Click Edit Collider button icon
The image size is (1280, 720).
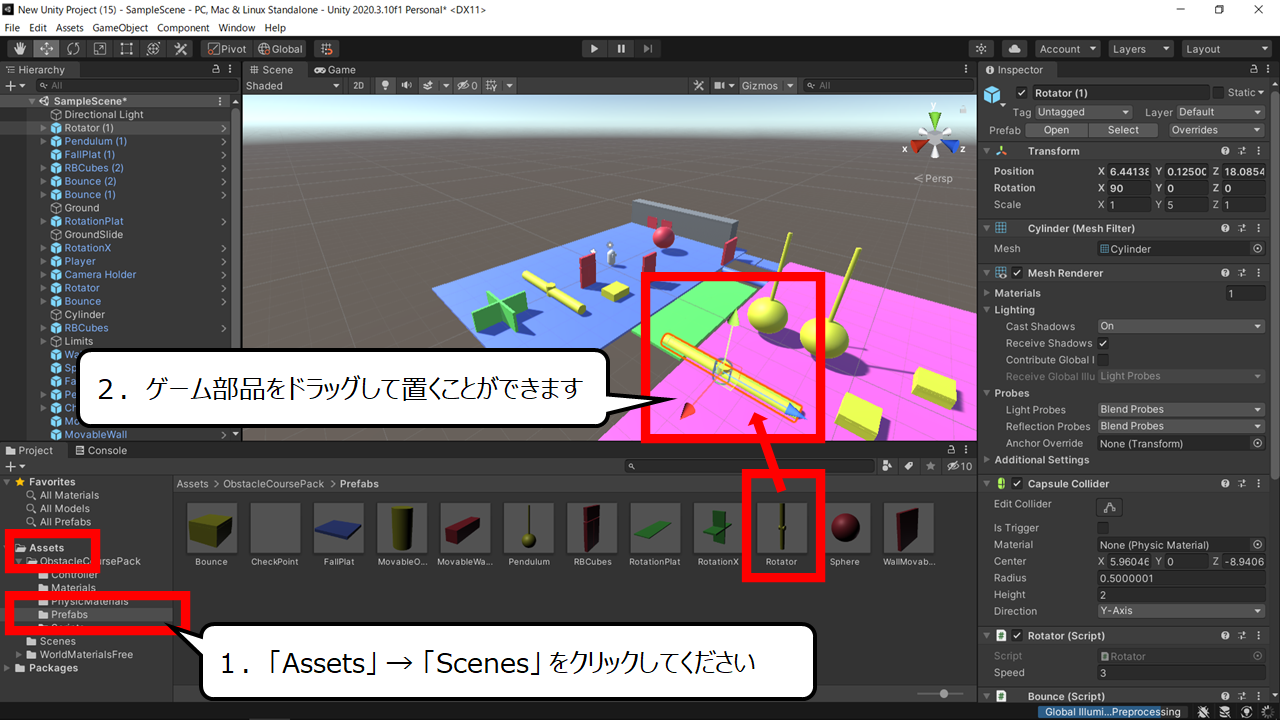(x=1110, y=506)
